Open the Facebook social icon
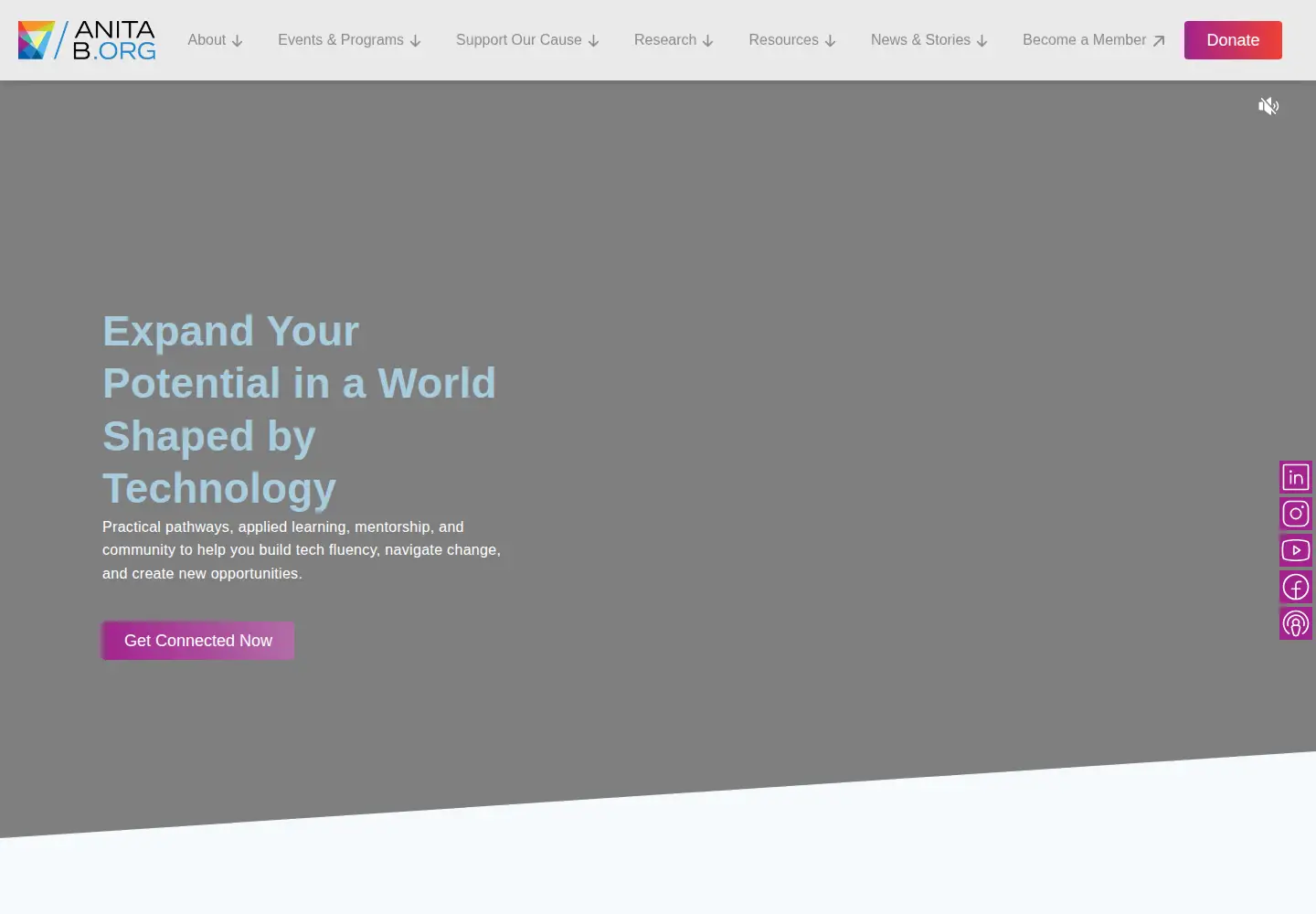 pyautogui.click(x=1296, y=587)
